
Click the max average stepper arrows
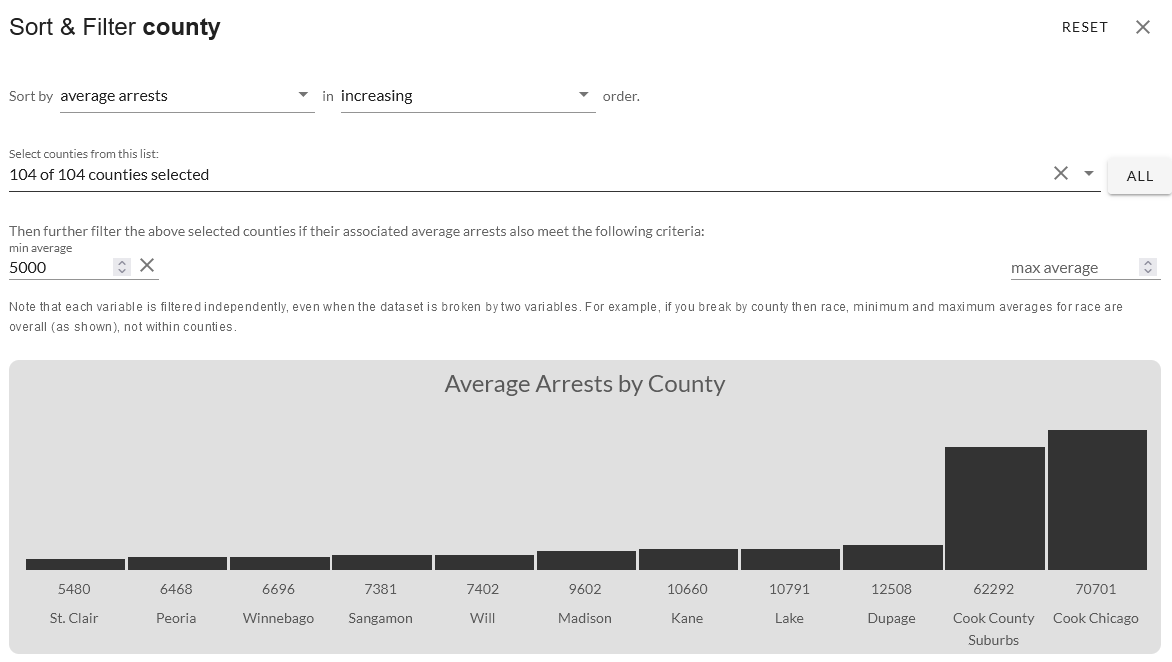1148,267
